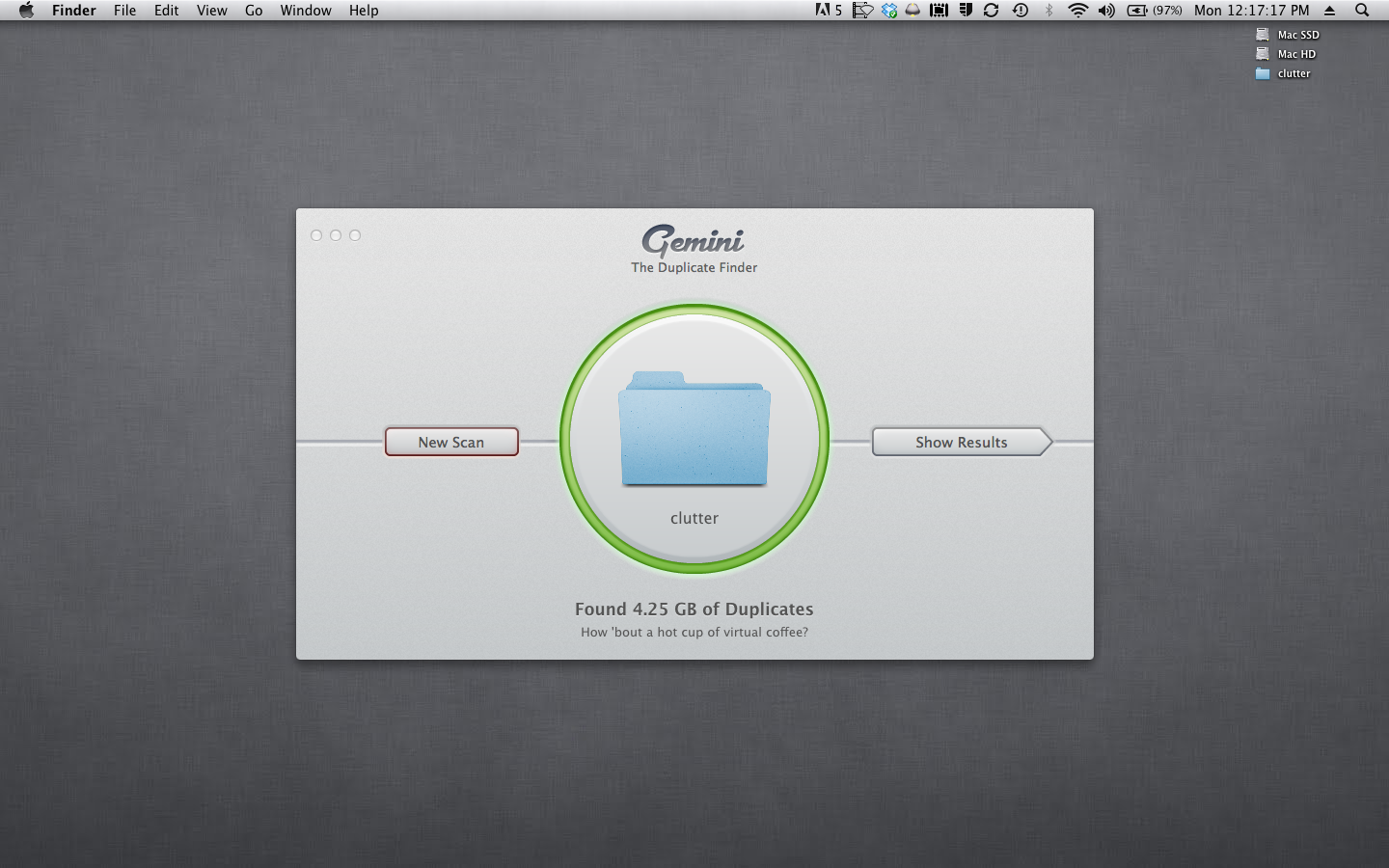The image size is (1389, 868).
Task: Open the File menu
Action: coord(124,11)
